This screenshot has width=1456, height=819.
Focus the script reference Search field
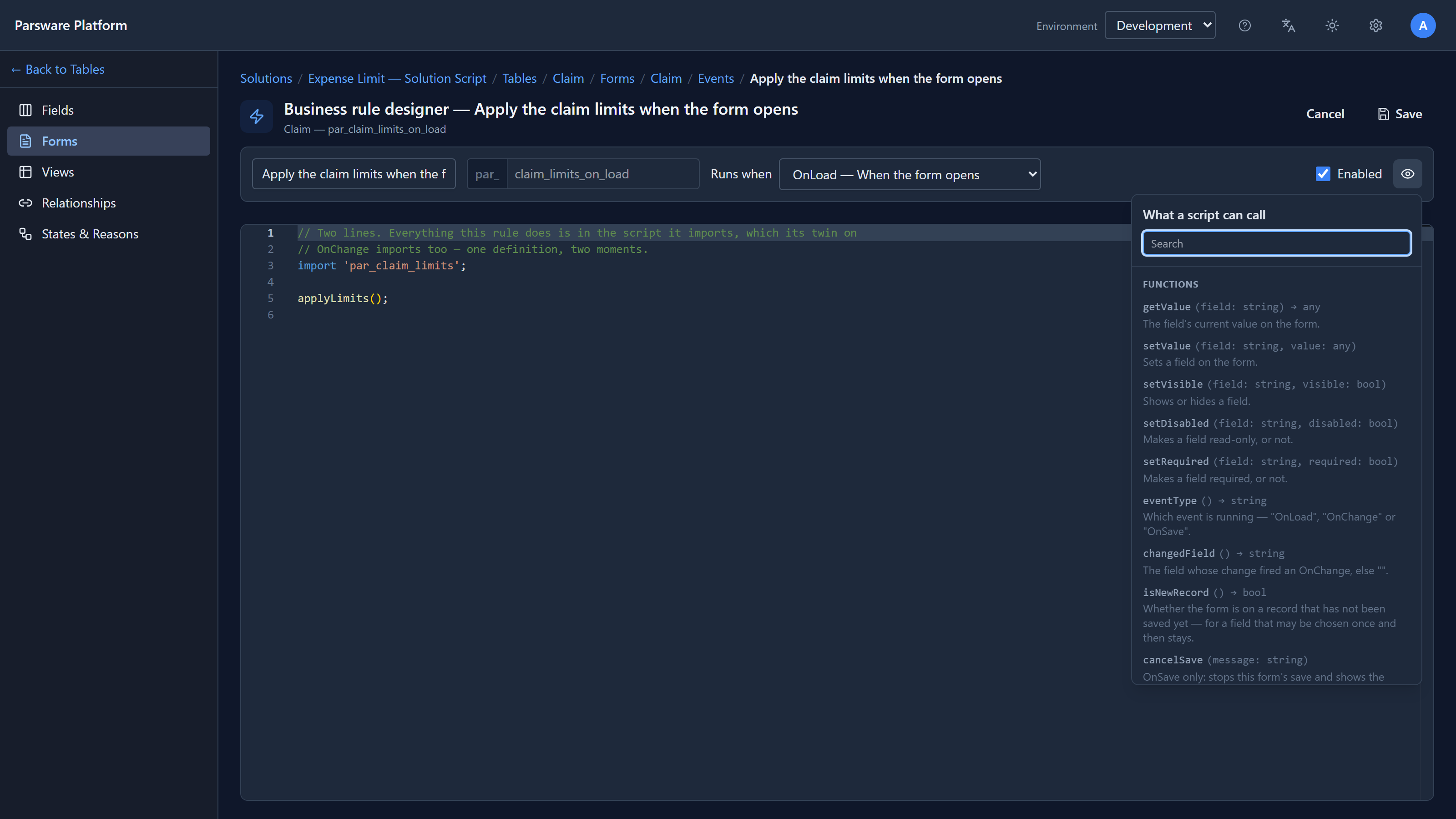[1276, 243]
